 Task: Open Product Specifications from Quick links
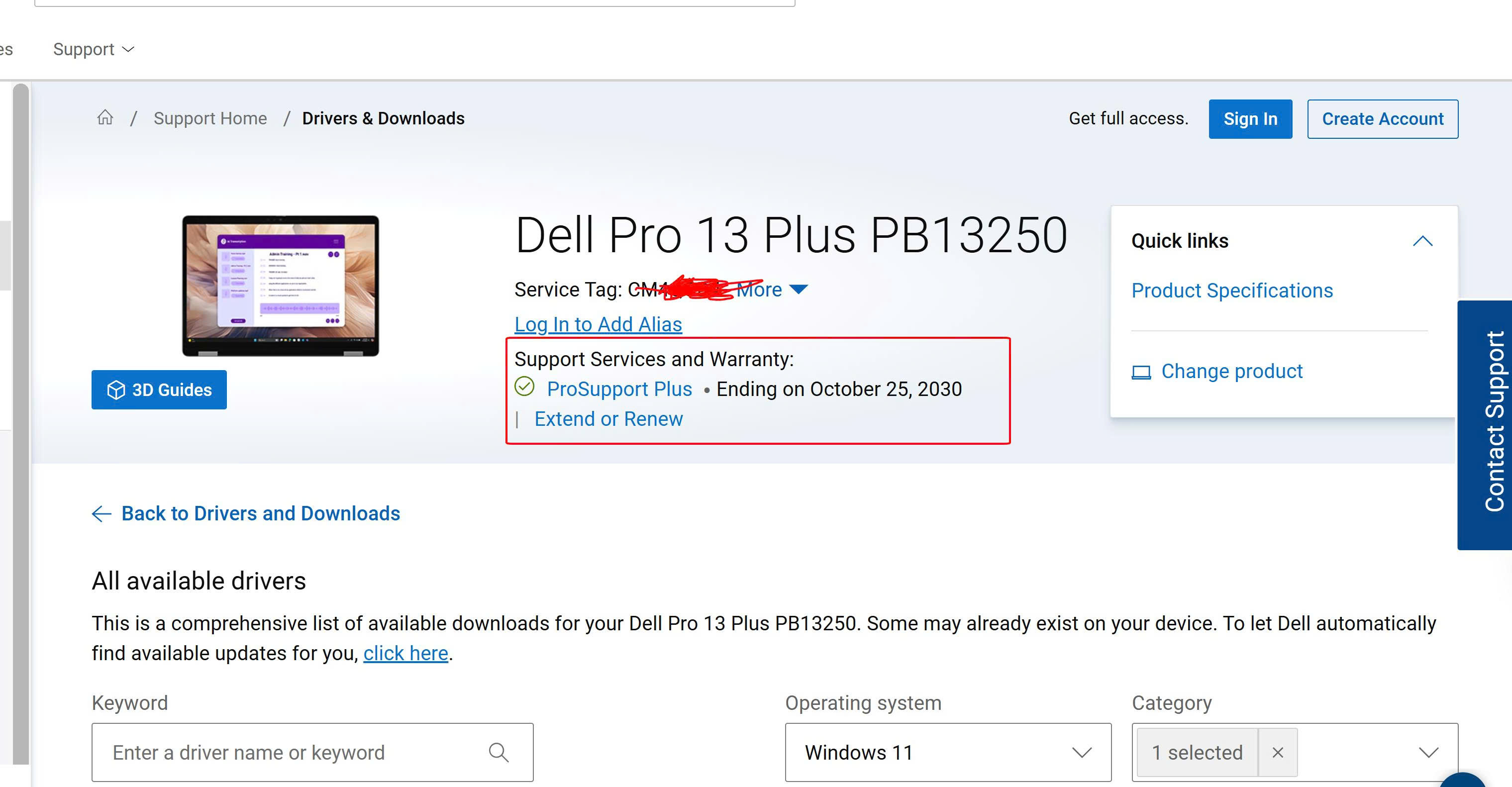[1232, 290]
